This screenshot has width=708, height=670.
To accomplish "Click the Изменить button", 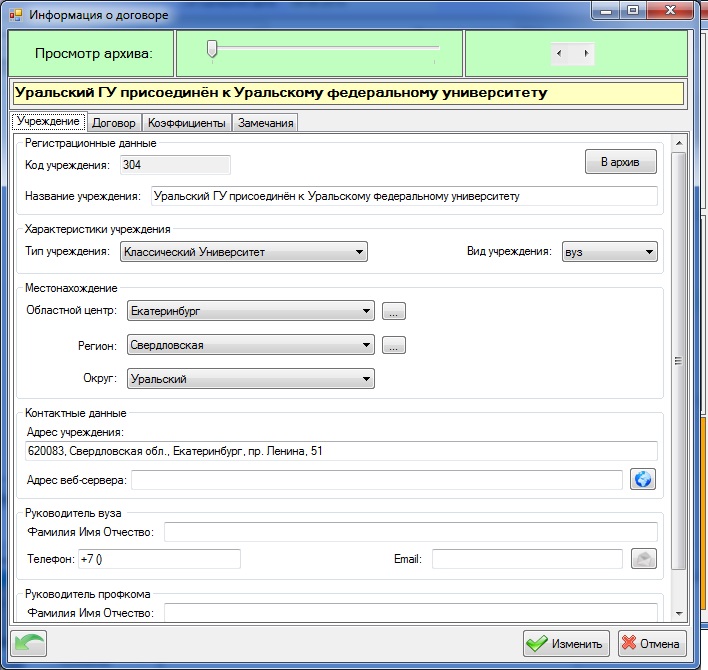I will [566, 643].
